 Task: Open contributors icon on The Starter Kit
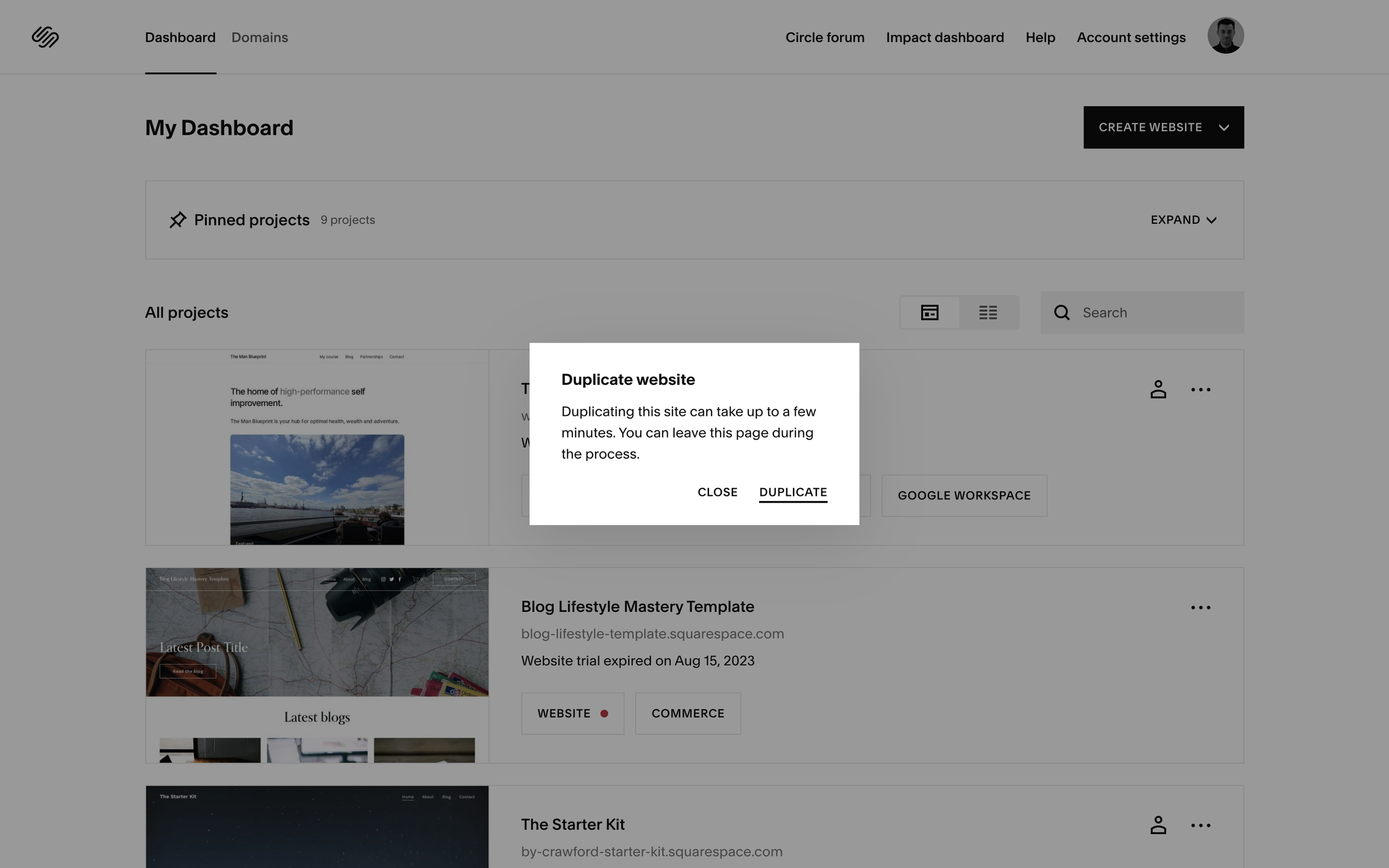coord(1158,825)
